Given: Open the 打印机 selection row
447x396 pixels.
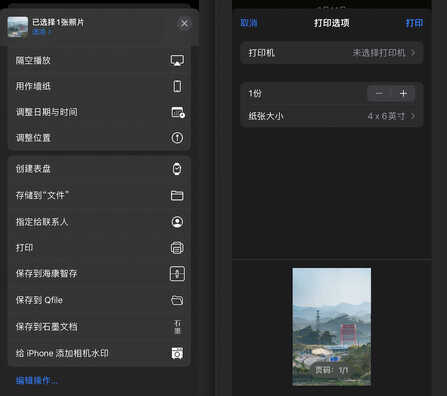Looking at the screenshot, I should point(332,53).
